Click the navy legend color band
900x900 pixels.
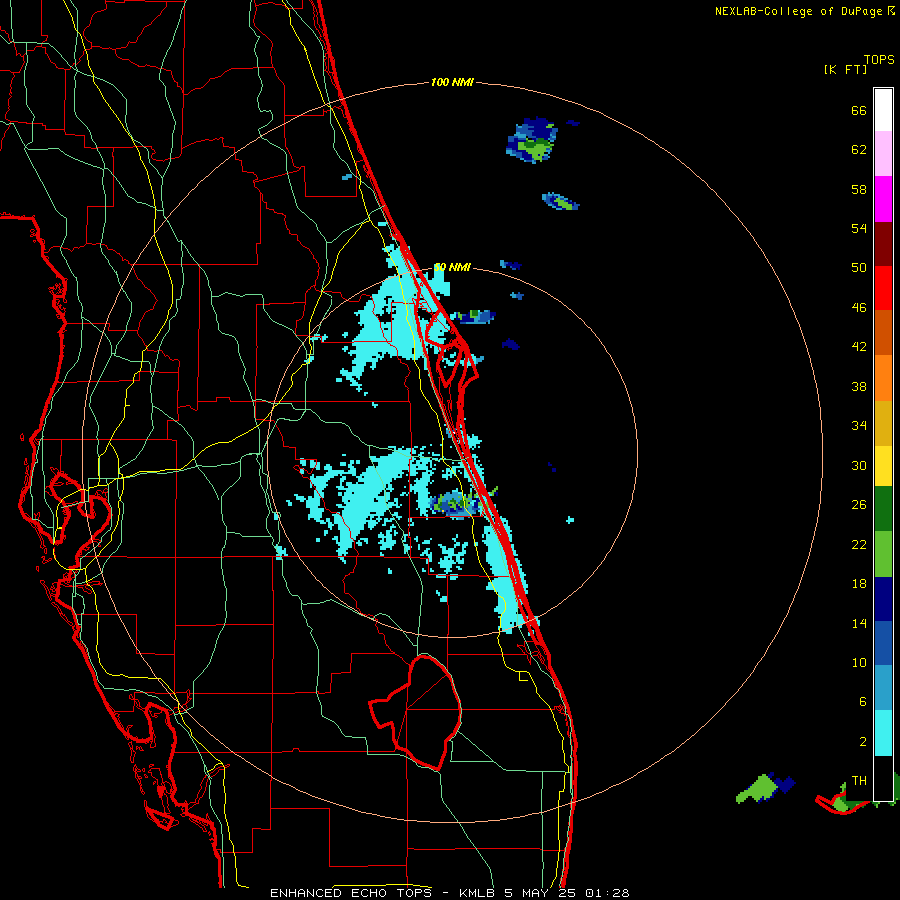pos(883,599)
